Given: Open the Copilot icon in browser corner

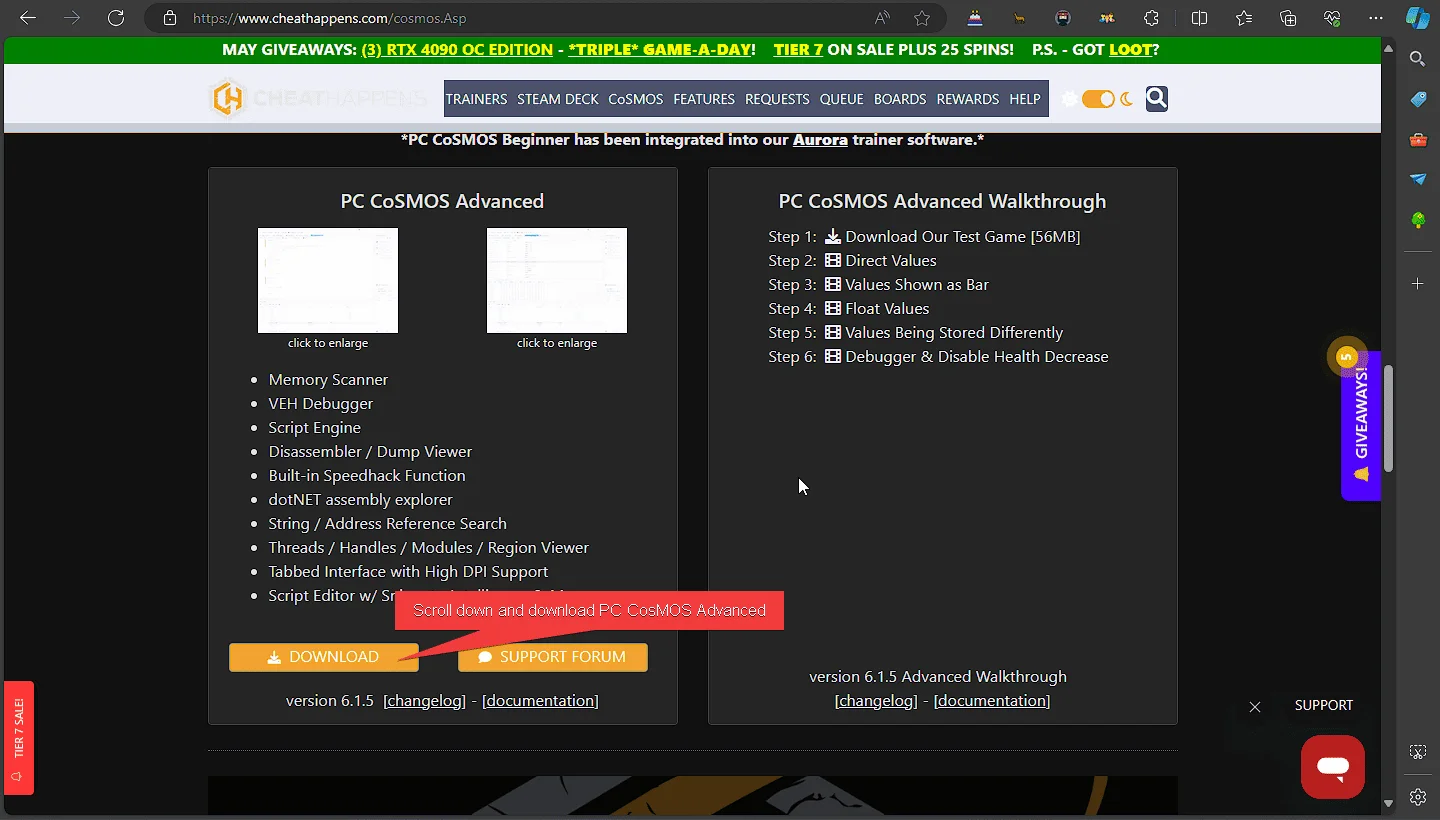Looking at the screenshot, I should 1417,18.
